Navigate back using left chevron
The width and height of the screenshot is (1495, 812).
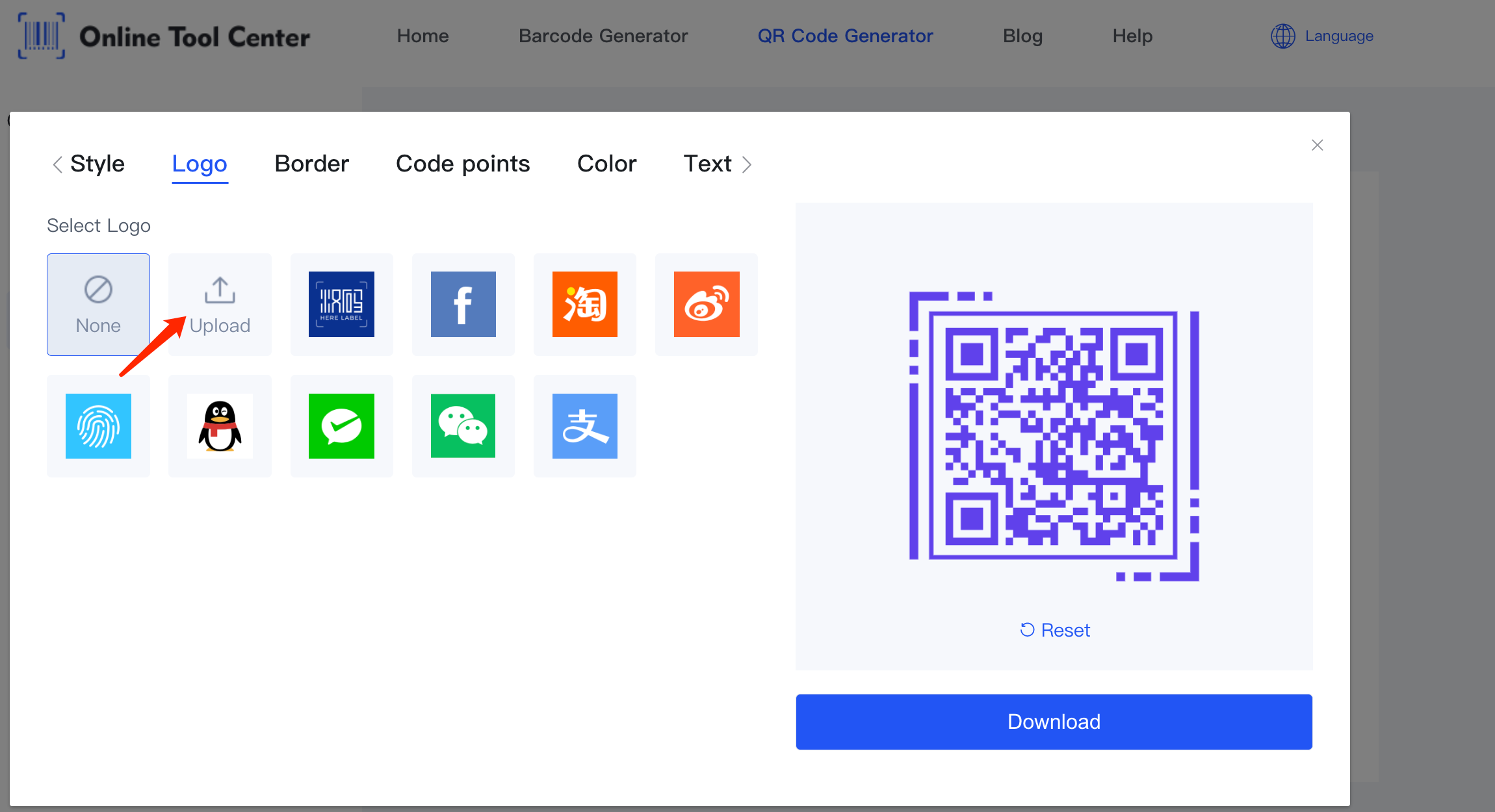point(56,164)
